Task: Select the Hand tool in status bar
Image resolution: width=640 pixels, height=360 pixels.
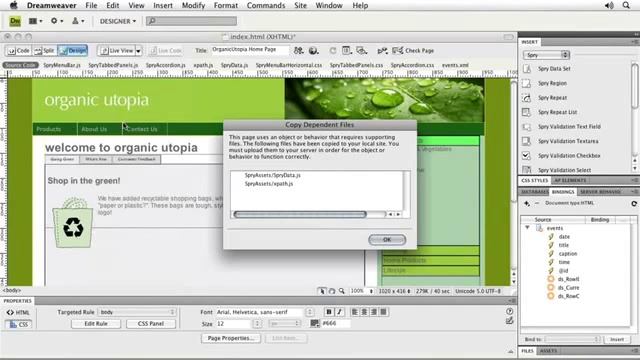Action: pyautogui.click(x=332, y=291)
